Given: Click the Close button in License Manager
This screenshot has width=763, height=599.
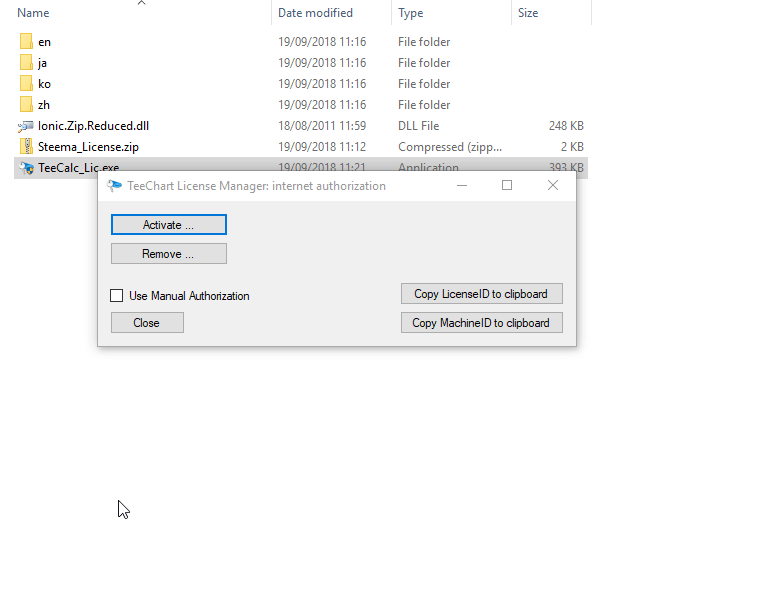Looking at the screenshot, I should tap(147, 323).
